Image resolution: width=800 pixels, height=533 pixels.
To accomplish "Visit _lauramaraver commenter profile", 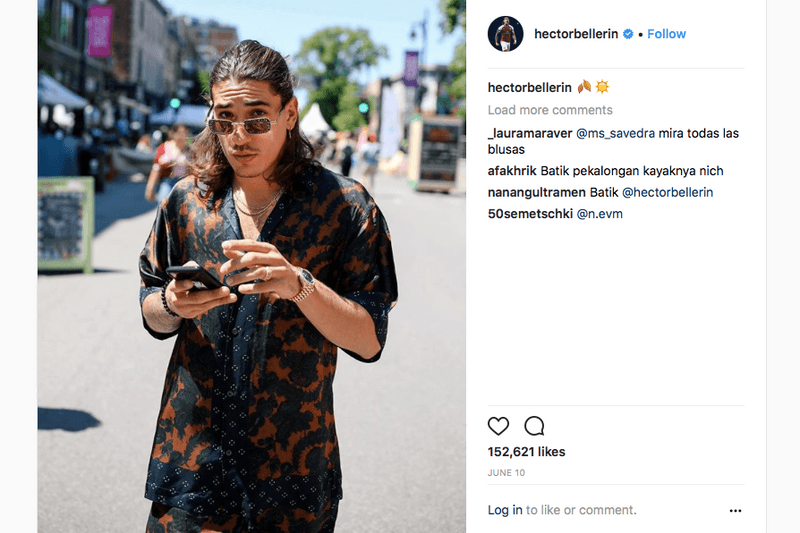I will (530, 134).
